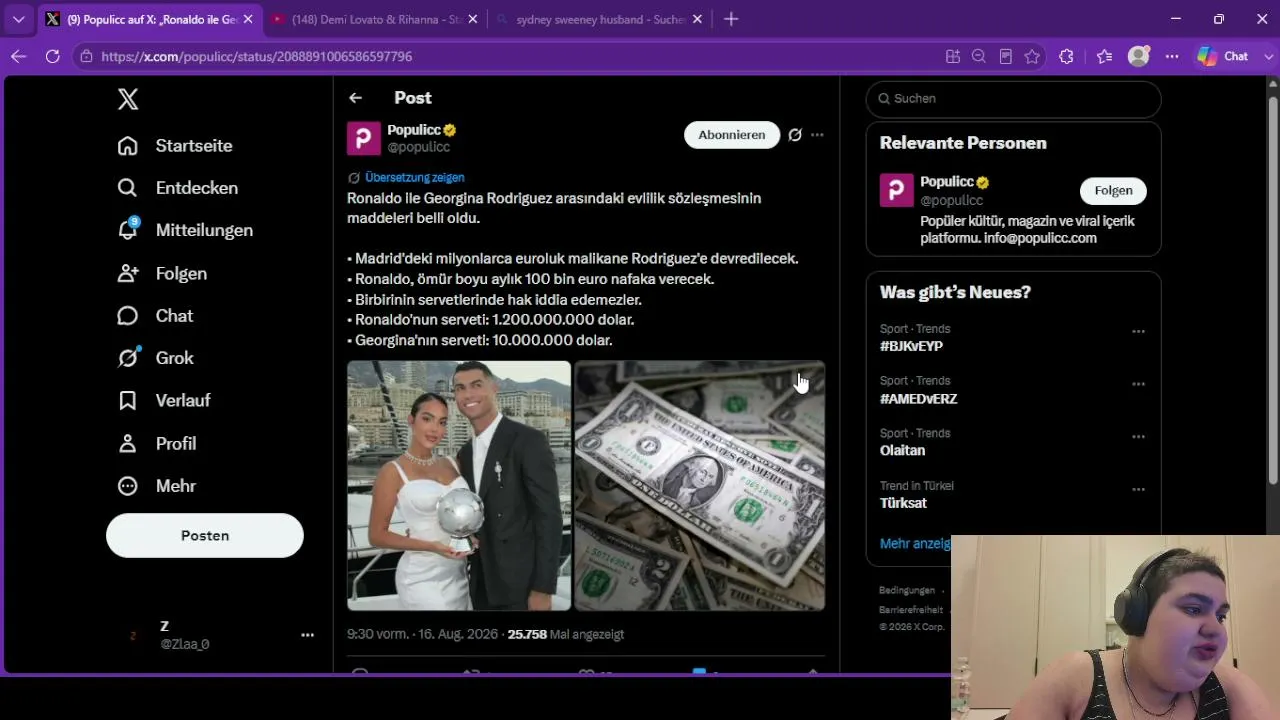The width and height of the screenshot is (1280, 720).
Task: Click the Mehr circle icon
Action: point(128,486)
